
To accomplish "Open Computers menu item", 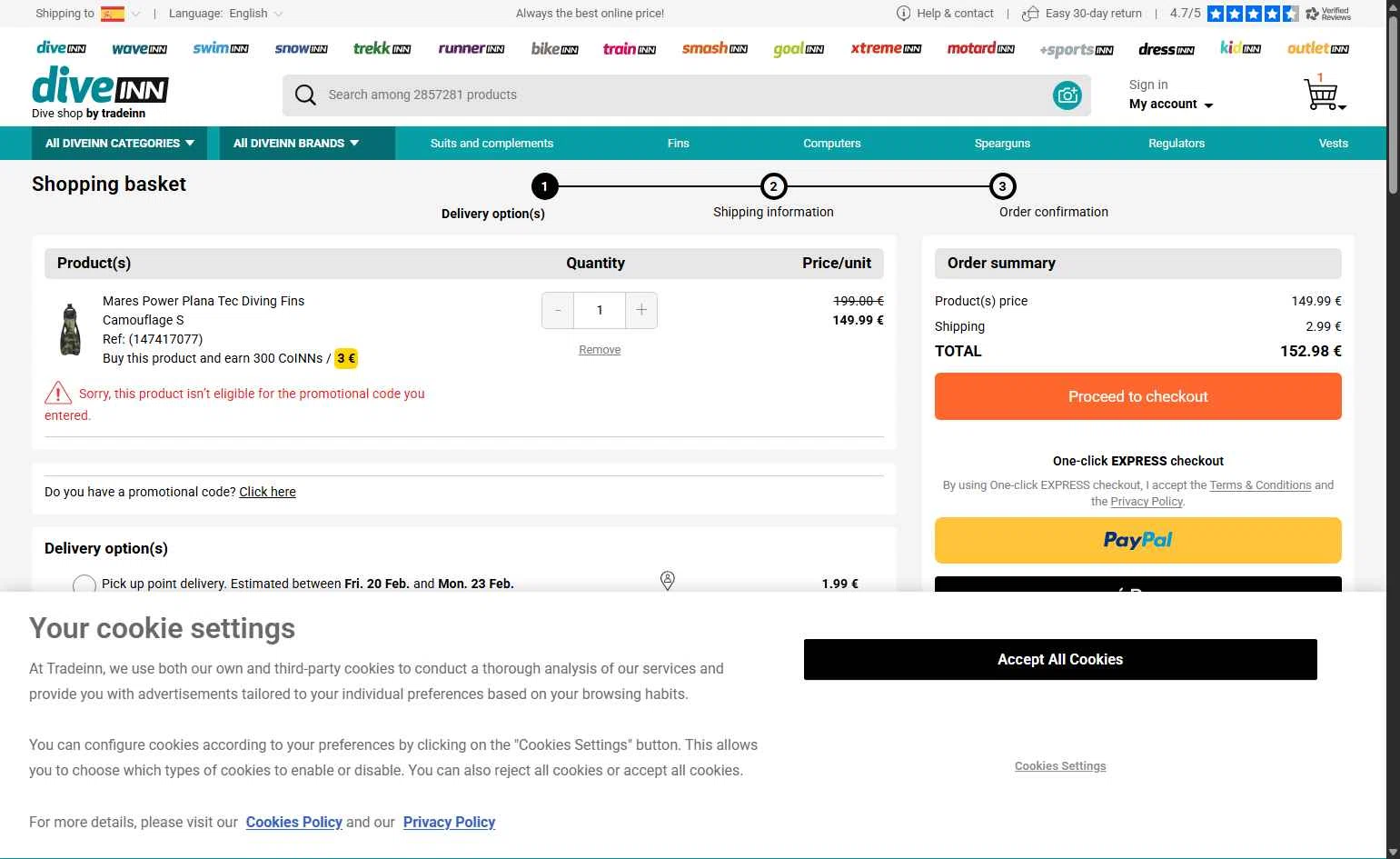I will [831, 144].
